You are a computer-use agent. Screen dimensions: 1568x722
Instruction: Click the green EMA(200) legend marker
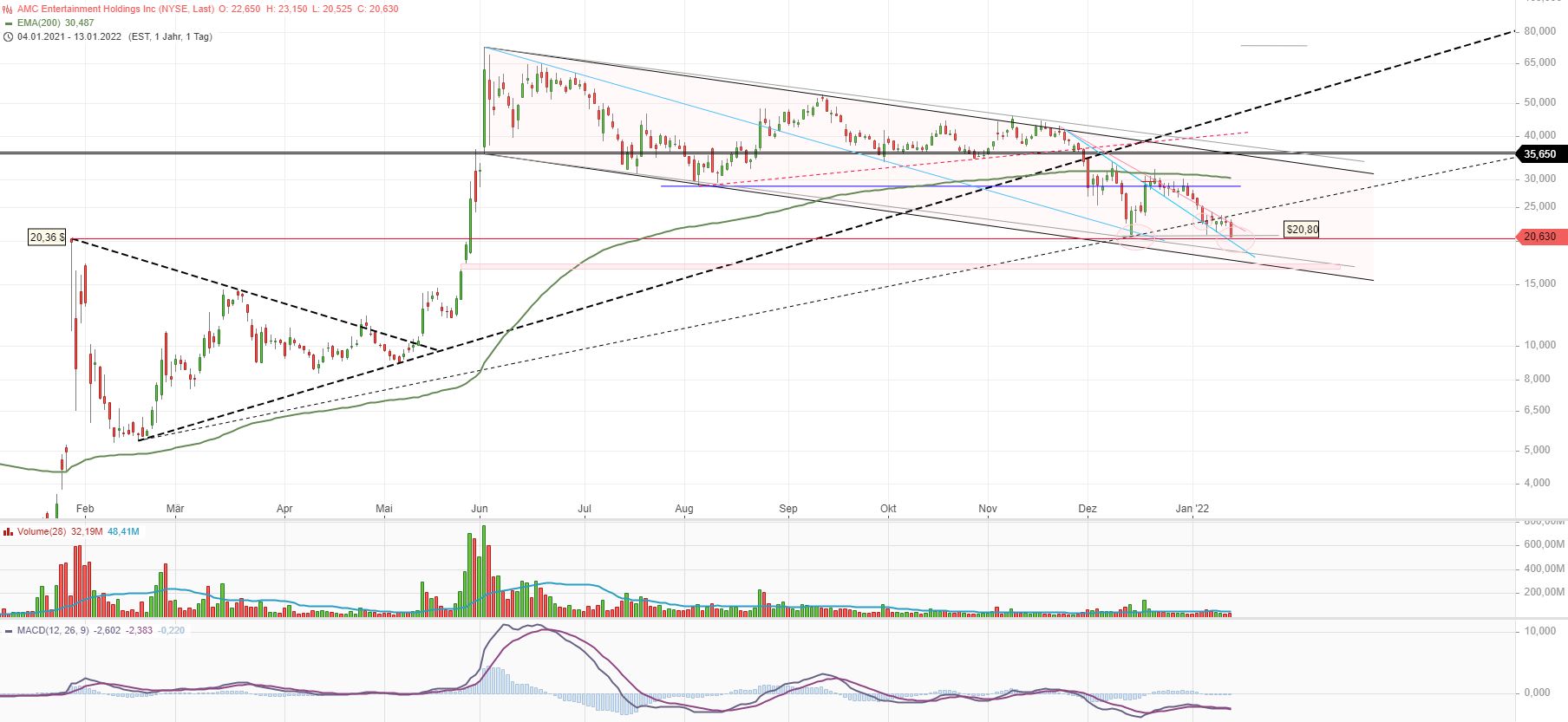[x=8, y=23]
